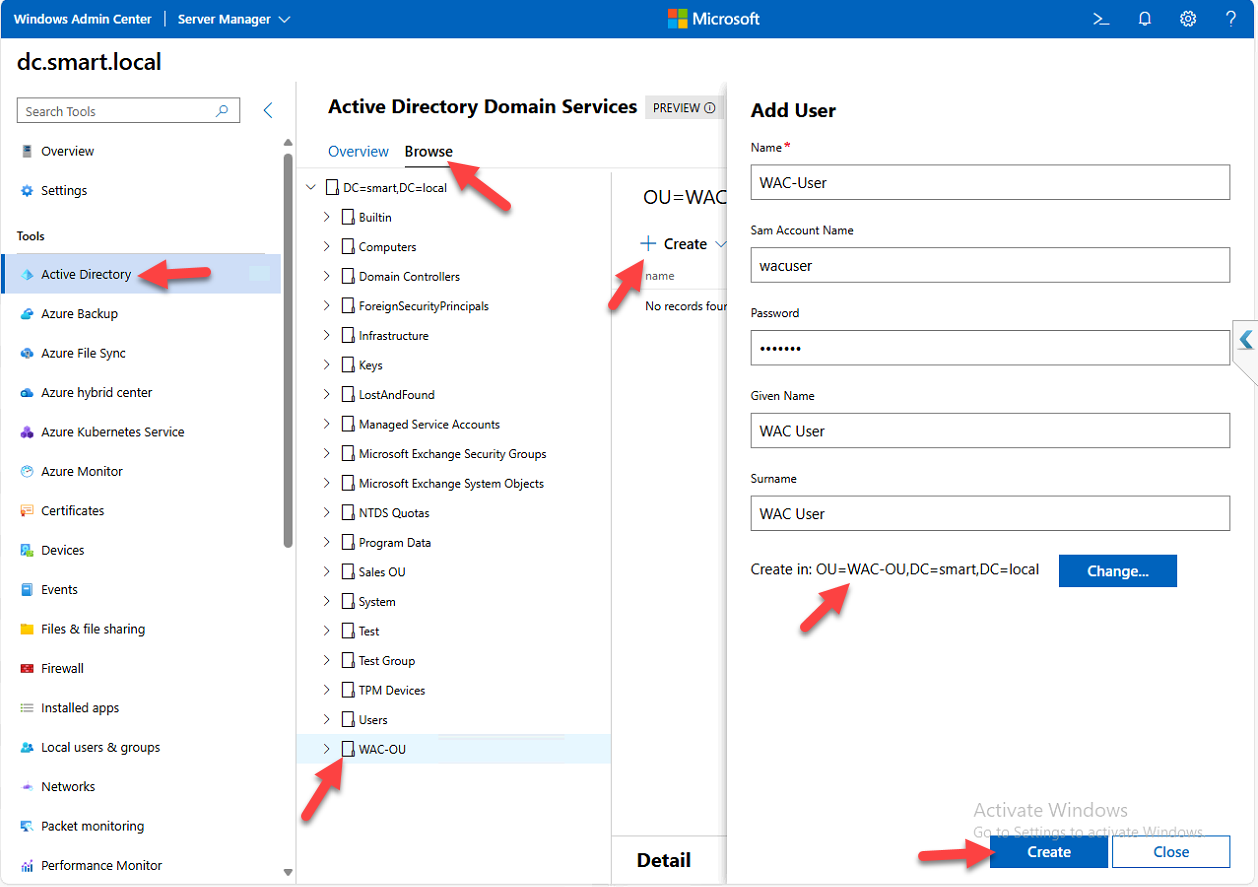Click the blue side-panel collapse chevron
1258x887 pixels.
(1245, 340)
